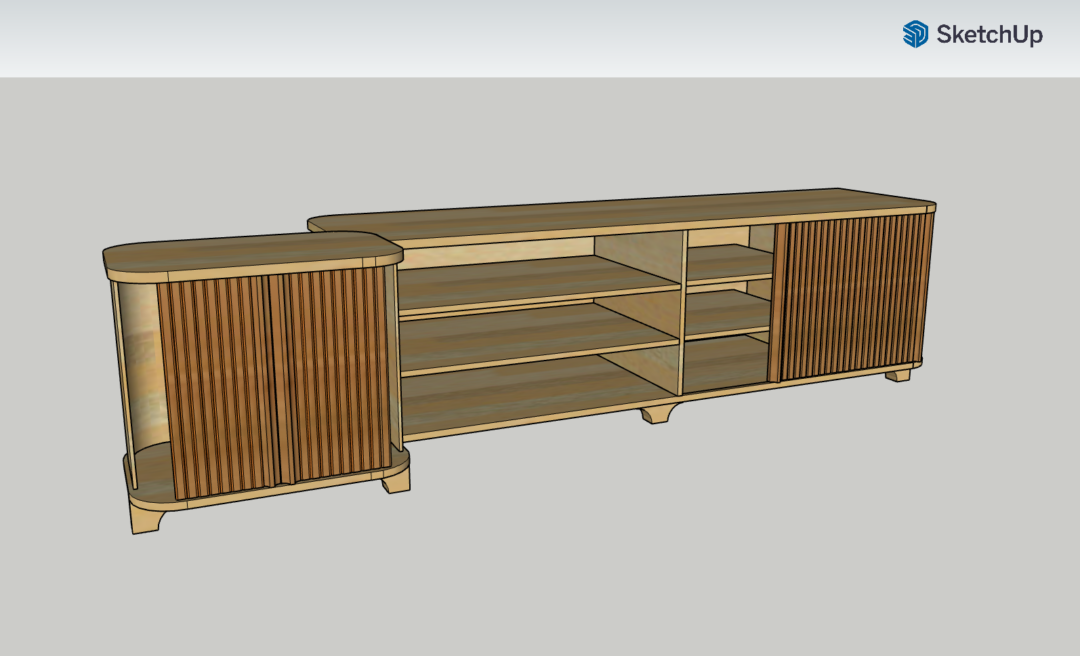
Task: Click the open curved interior of small cabinet
Action: 140,370
